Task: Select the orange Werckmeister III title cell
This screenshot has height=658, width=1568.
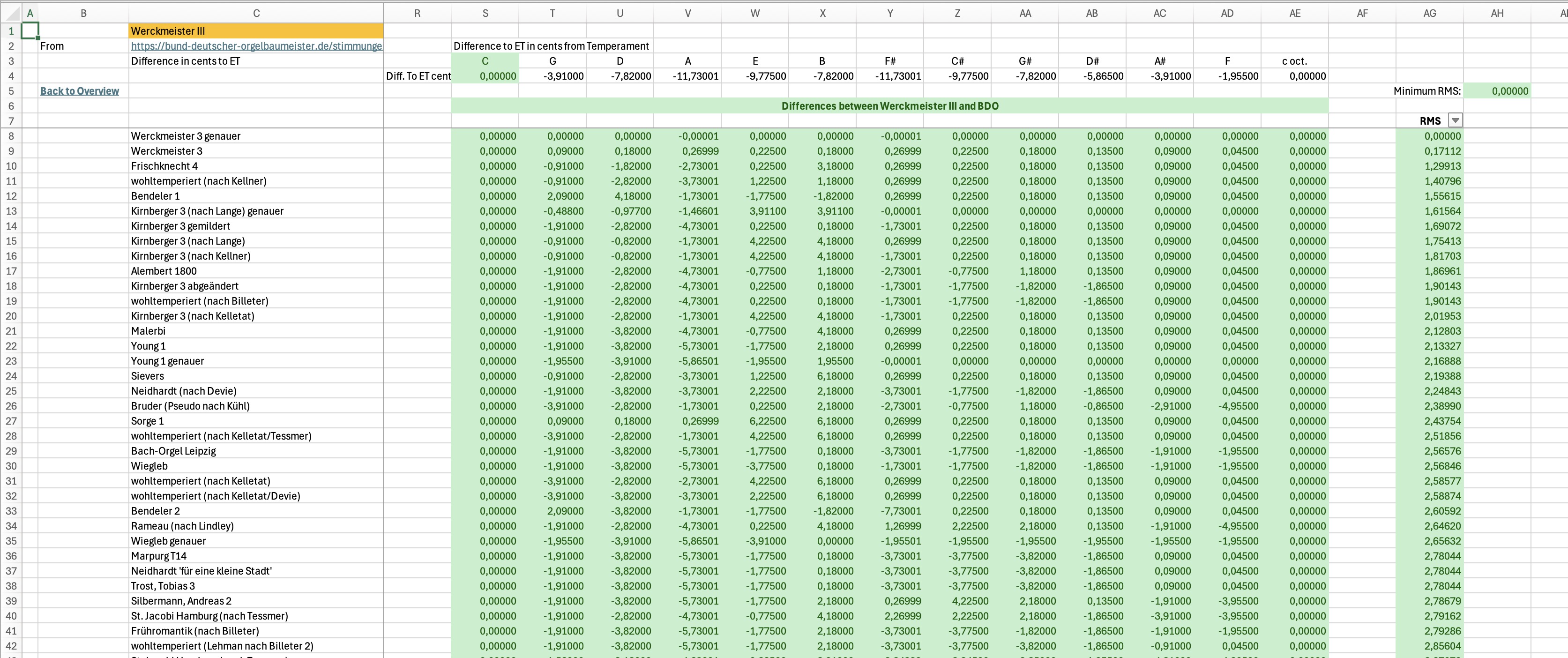Action: pyautogui.click(x=256, y=31)
